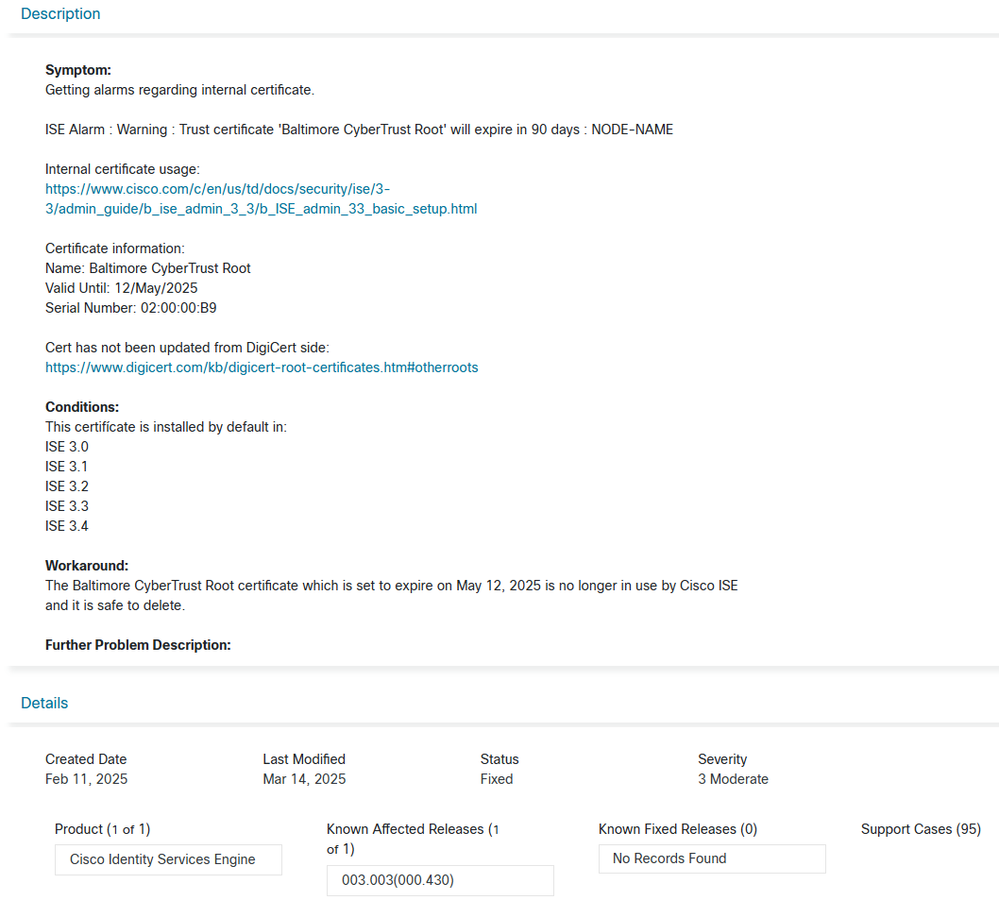Open the DigiCert root certificates link
Image resolution: width=999 pixels, height=903 pixels.
point(261,368)
